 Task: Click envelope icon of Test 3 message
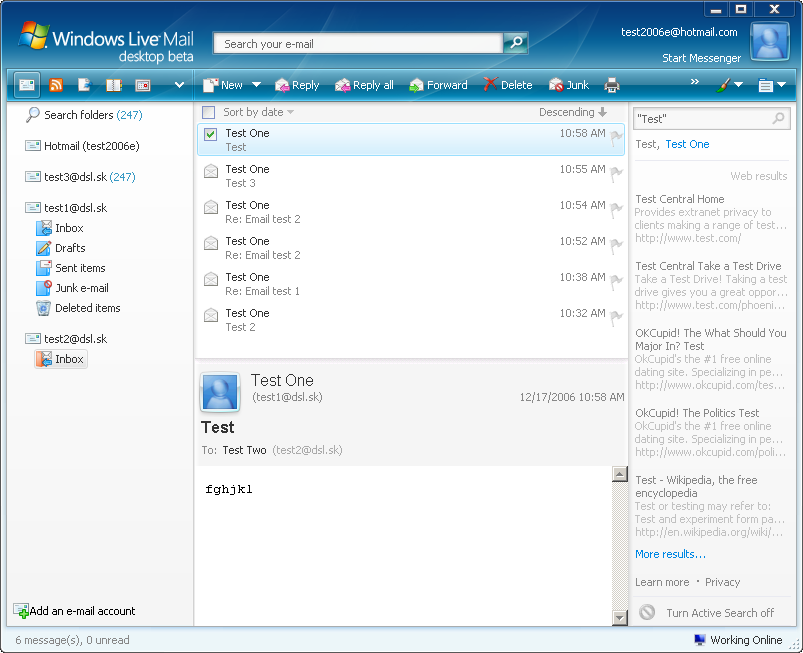[x=211, y=171]
